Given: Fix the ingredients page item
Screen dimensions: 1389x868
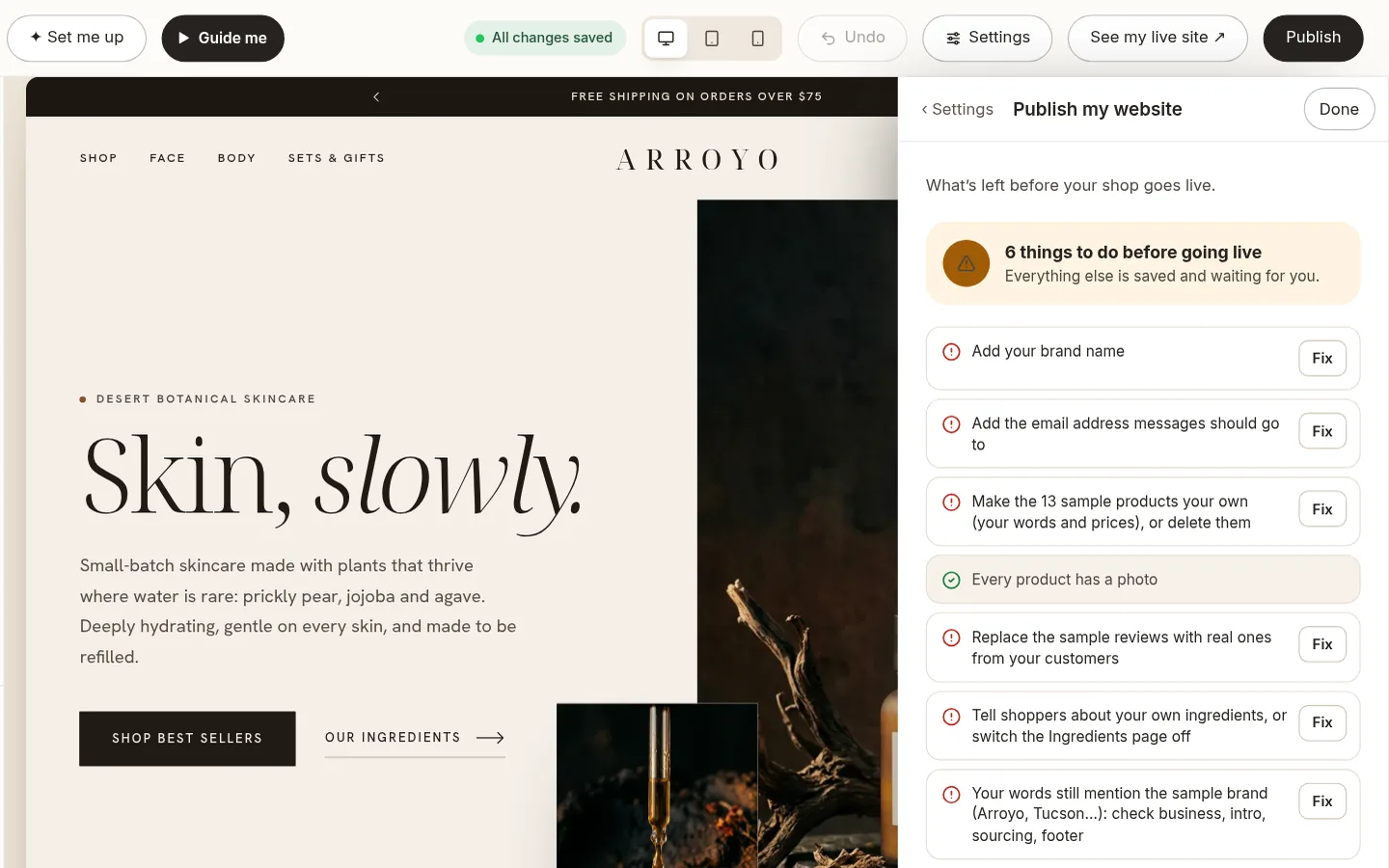Looking at the screenshot, I should (1322, 722).
